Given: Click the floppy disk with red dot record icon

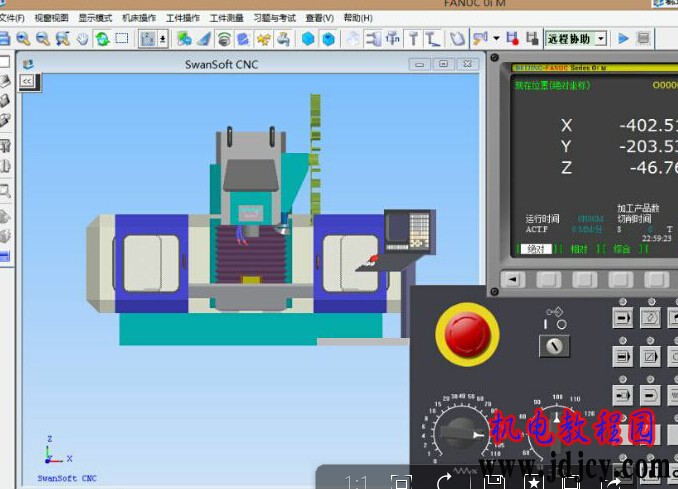Looking at the screenshot, I should [x=512, y=38].
